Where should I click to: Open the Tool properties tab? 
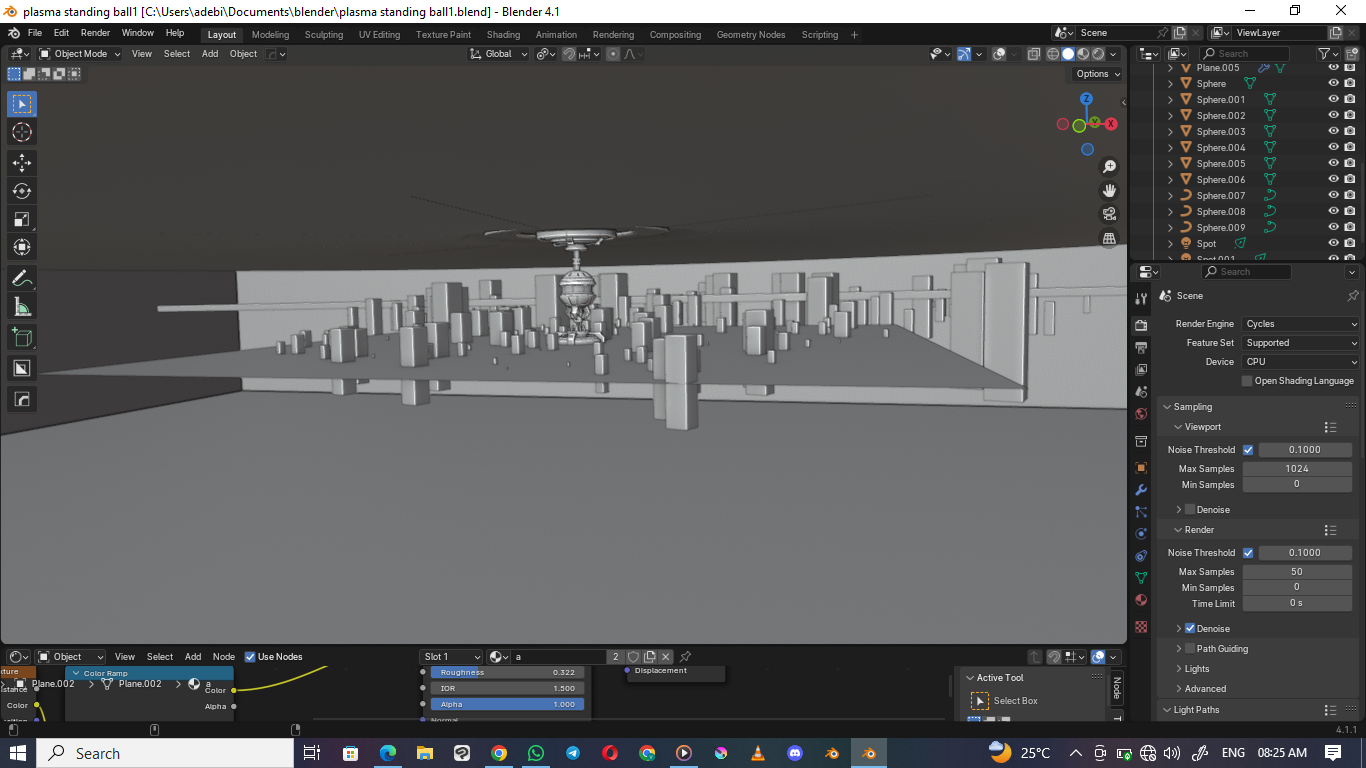[x=1141, y=298]
